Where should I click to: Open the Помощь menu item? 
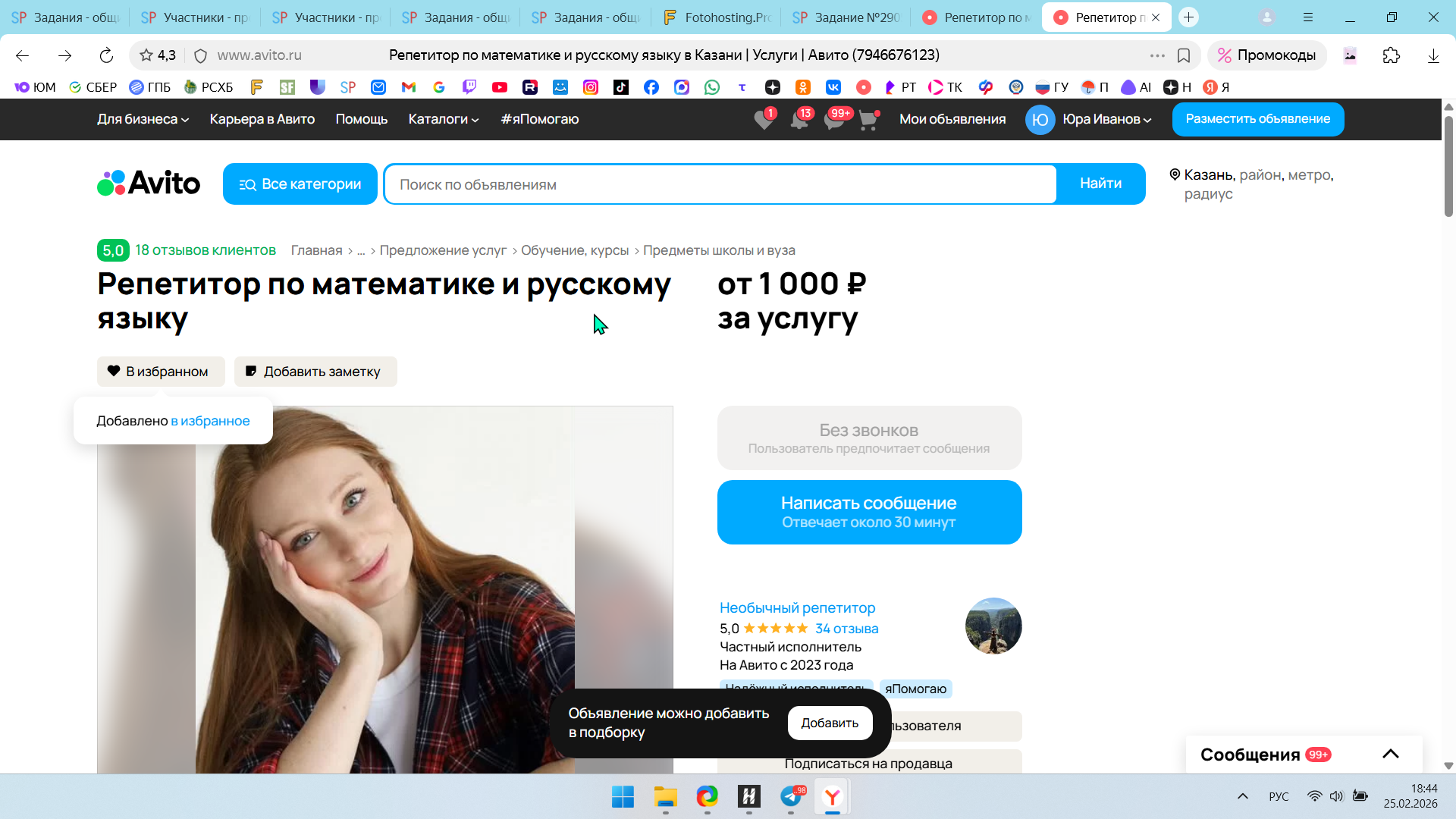(x=361, y=119)
